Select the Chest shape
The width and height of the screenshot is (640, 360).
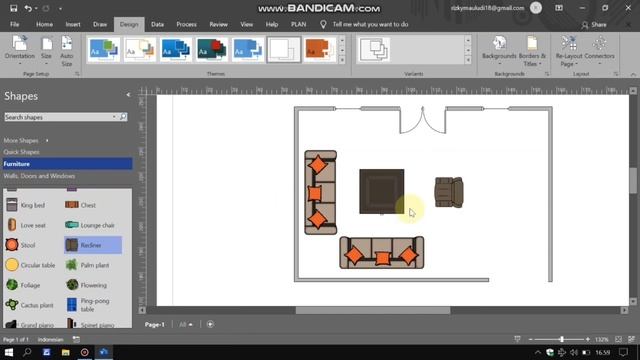(x=80, y=205)
